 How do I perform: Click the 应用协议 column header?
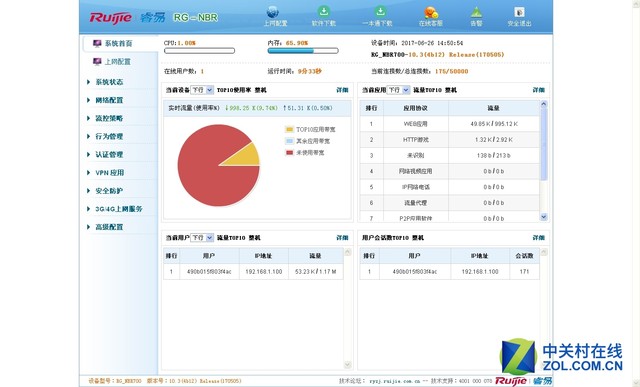pos(416,108)
